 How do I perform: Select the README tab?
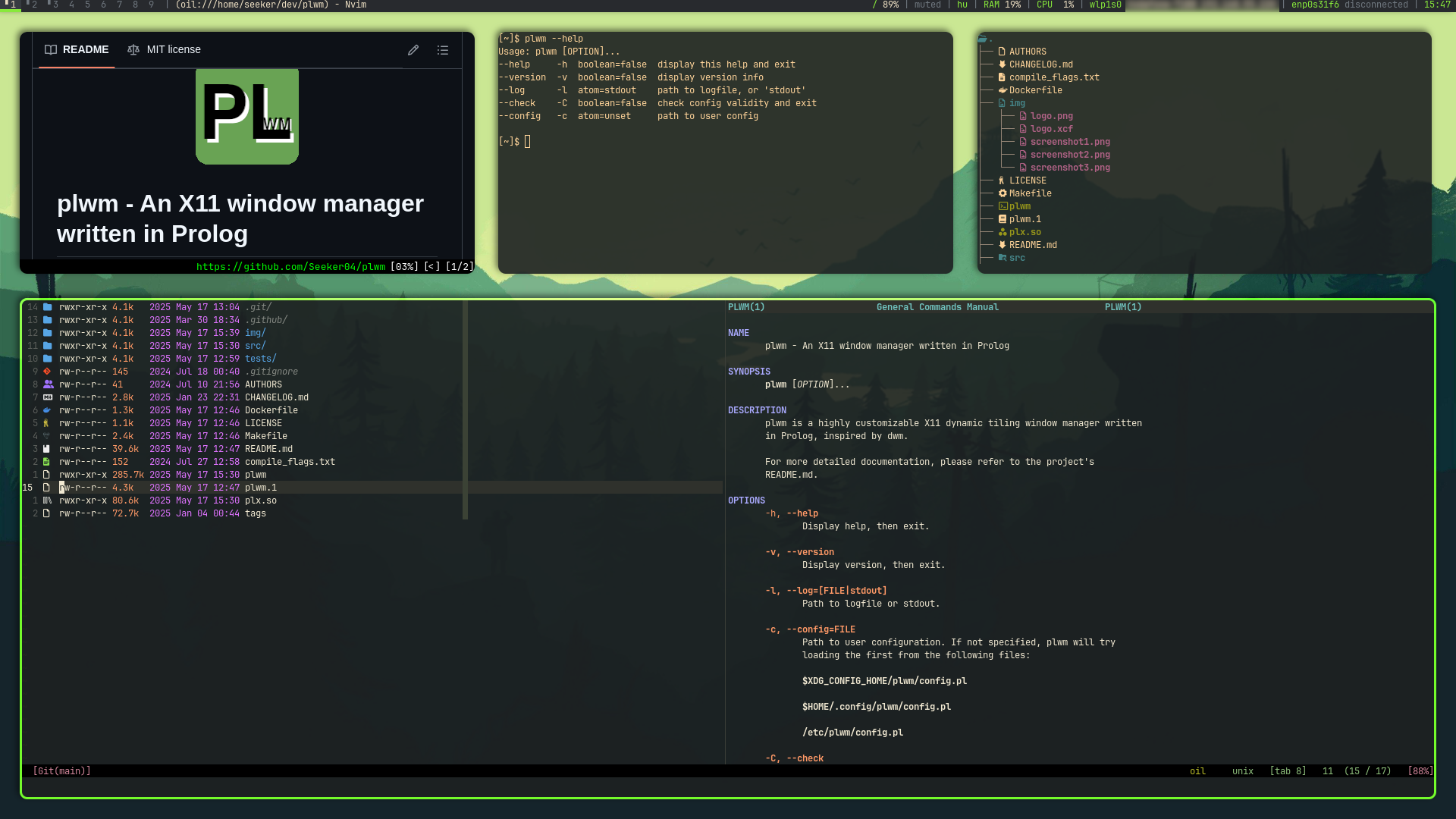tap(77, 50)
